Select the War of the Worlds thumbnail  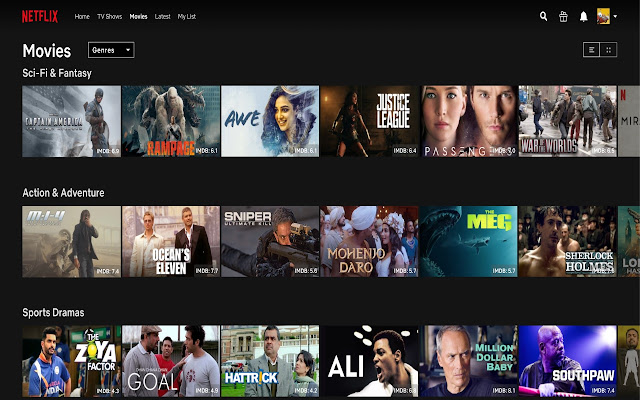[568, 121]
